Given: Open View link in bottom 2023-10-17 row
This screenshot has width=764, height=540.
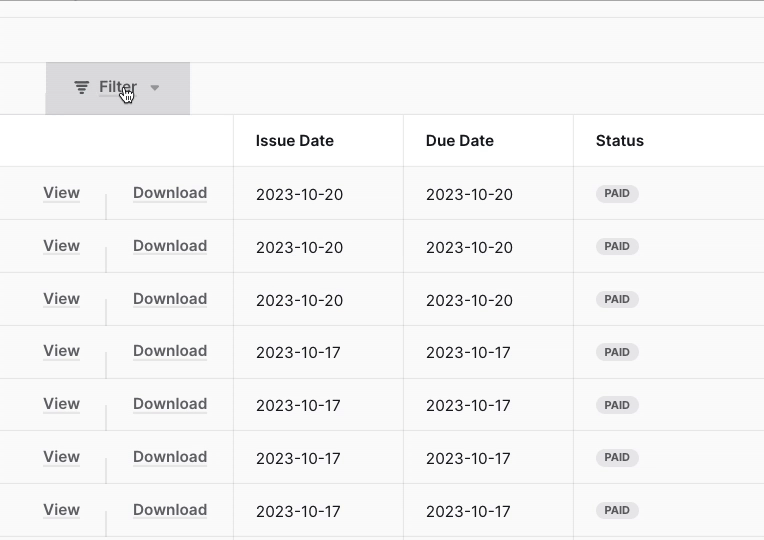Looking at the screenshot, I should pos(61,510).
